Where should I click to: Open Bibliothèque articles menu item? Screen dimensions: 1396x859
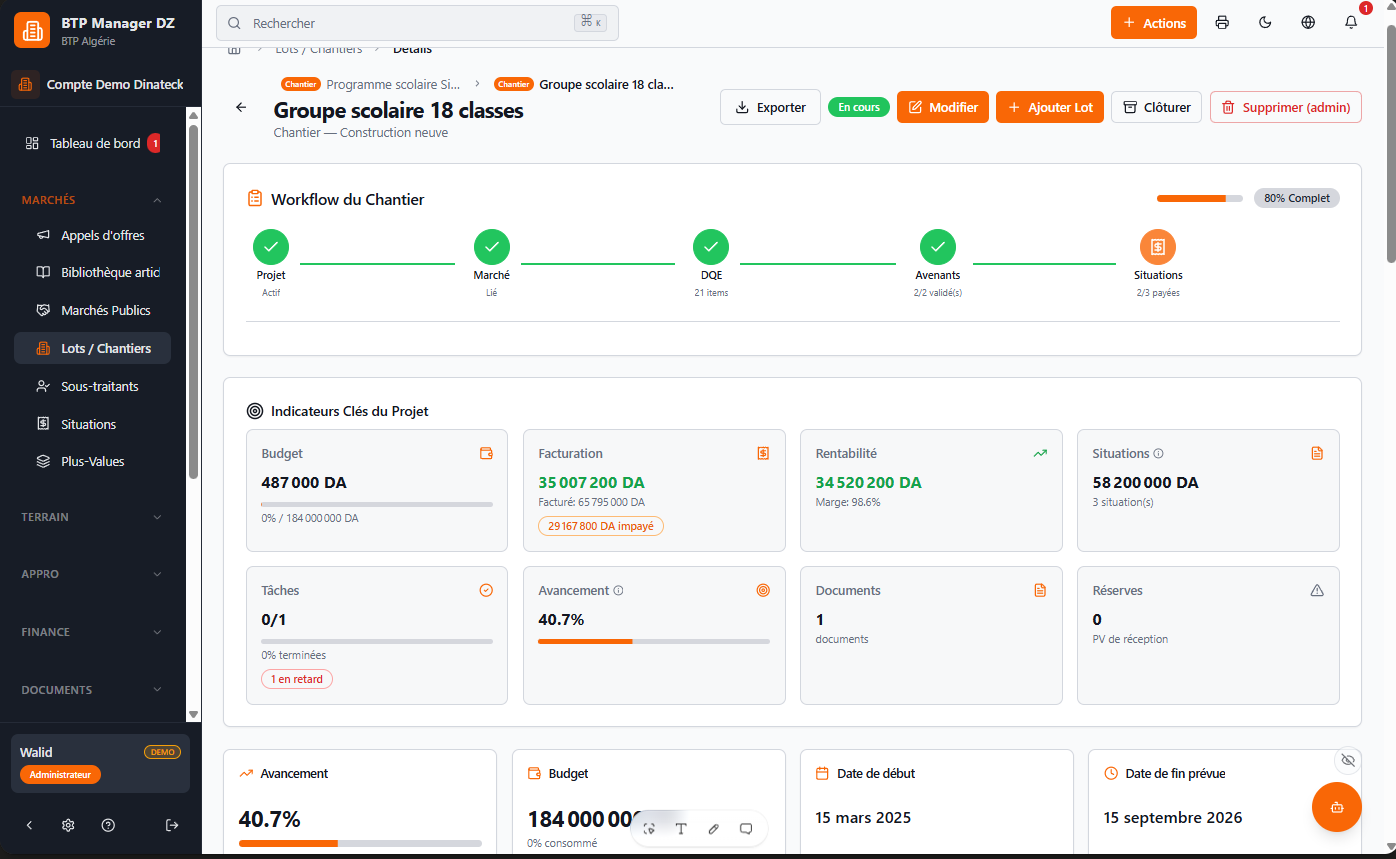pyautogui.click(x=92, y=272)
